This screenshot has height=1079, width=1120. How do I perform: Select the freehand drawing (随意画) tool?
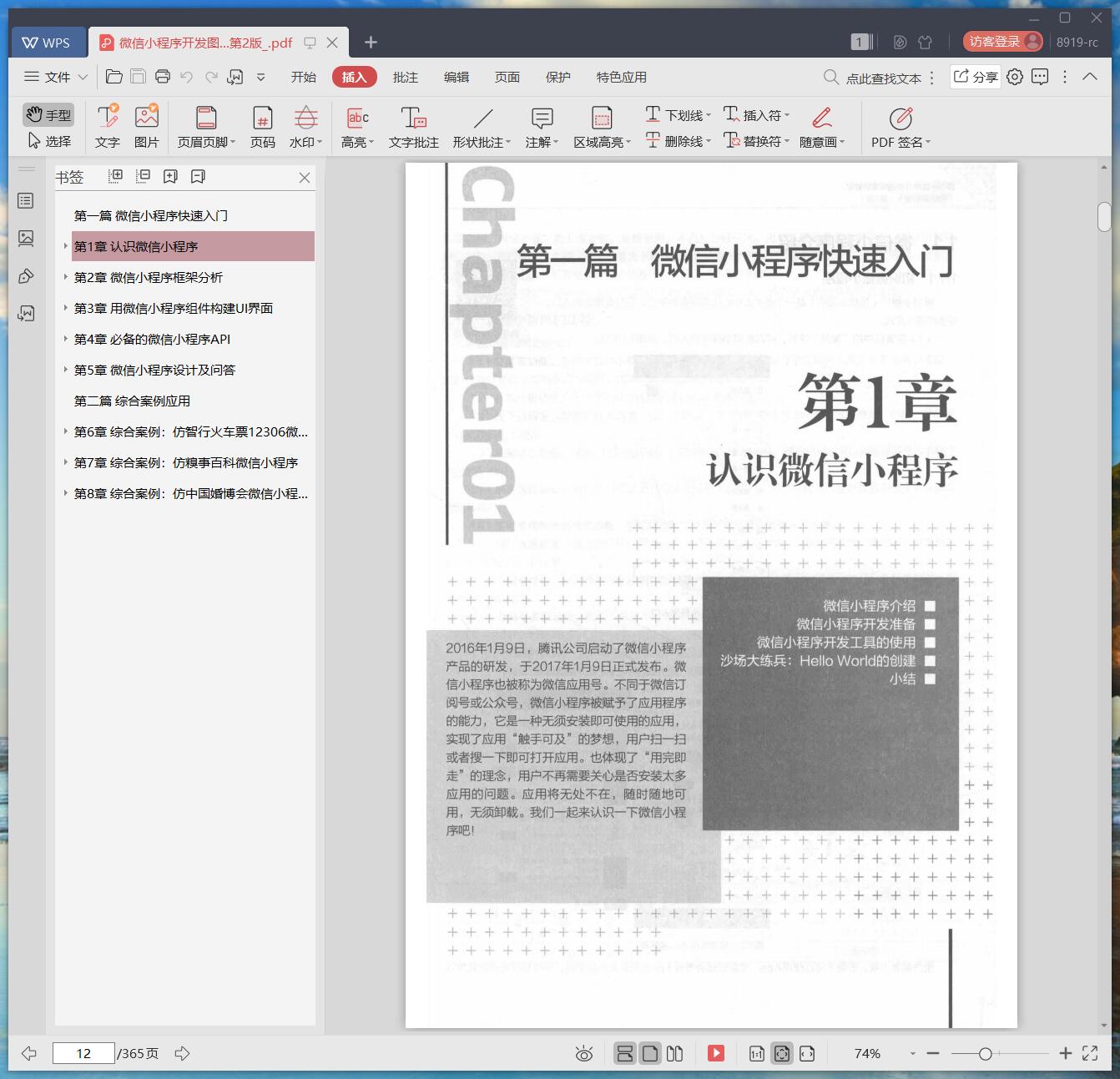(x=822, y=127)
